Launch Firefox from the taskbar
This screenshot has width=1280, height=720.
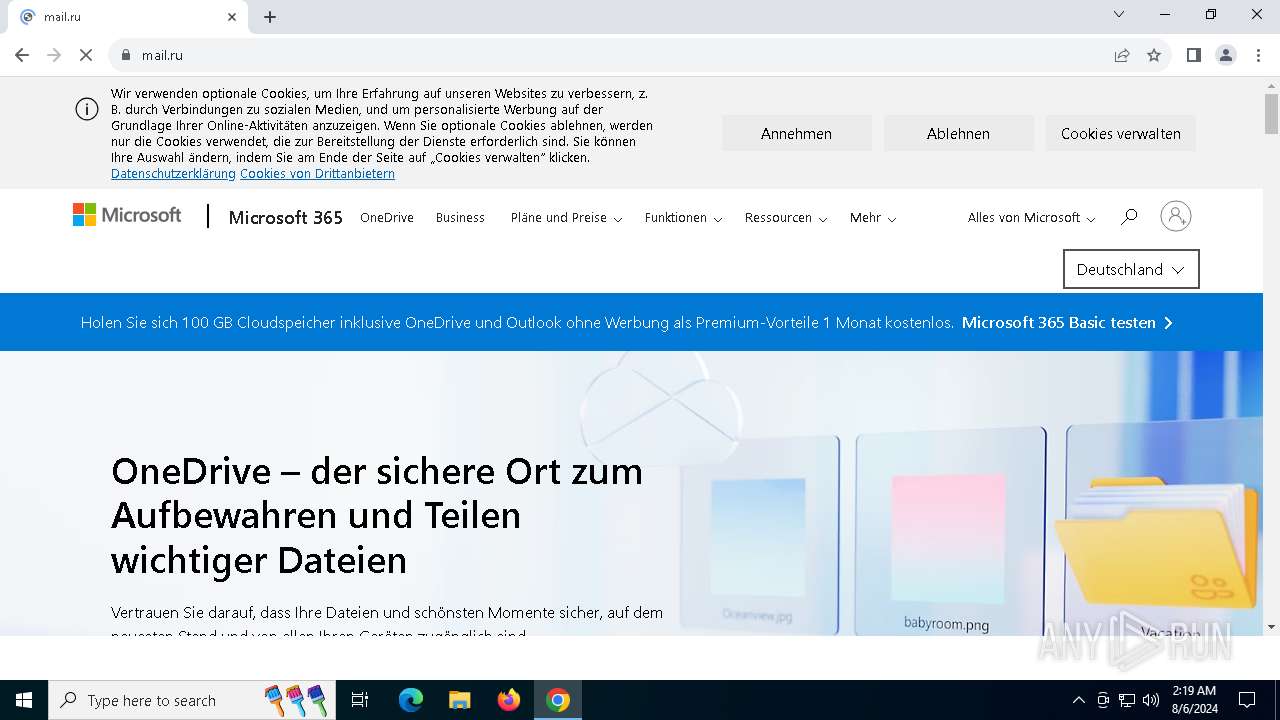click(x=509, y=700)
